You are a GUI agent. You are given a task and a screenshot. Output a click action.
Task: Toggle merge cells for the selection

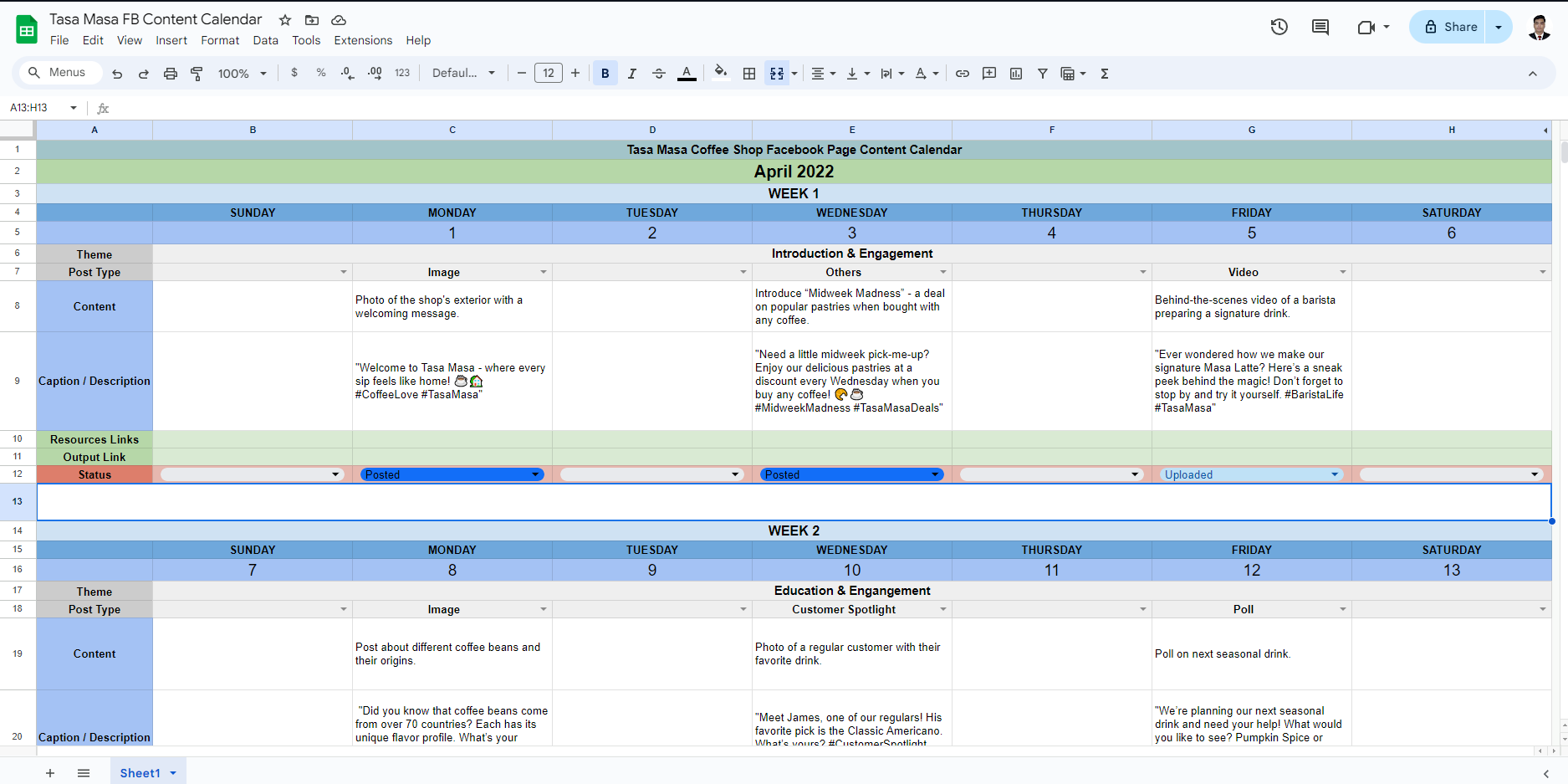pos(777,74)
